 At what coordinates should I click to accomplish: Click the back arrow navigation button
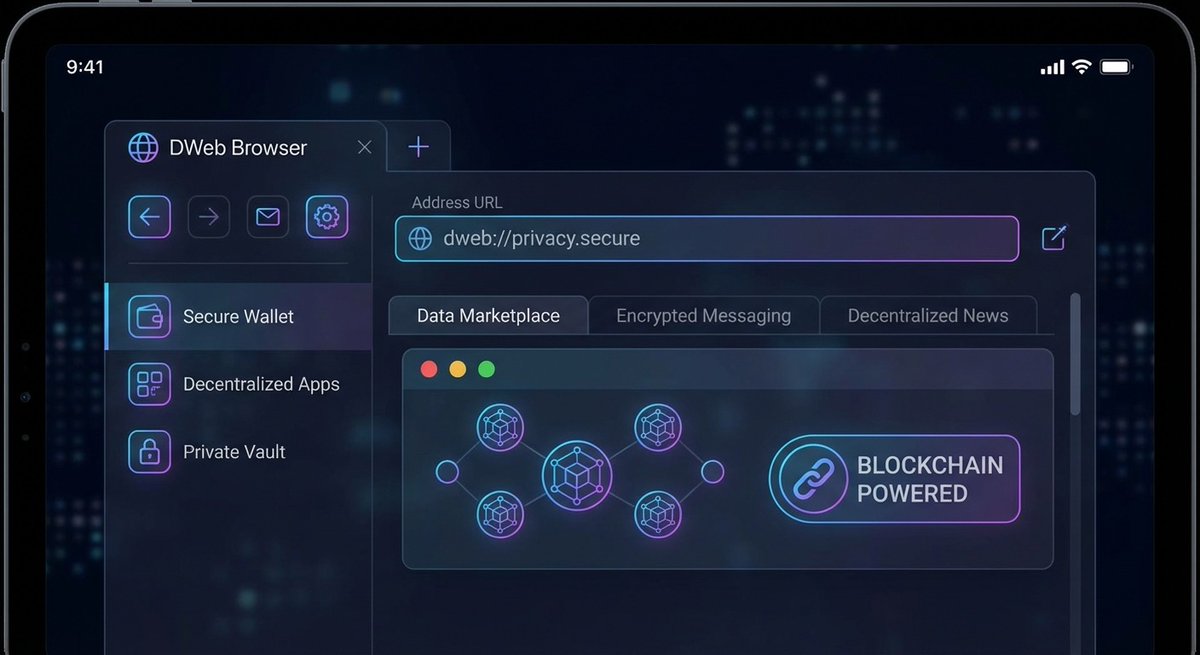pos(150,217)
